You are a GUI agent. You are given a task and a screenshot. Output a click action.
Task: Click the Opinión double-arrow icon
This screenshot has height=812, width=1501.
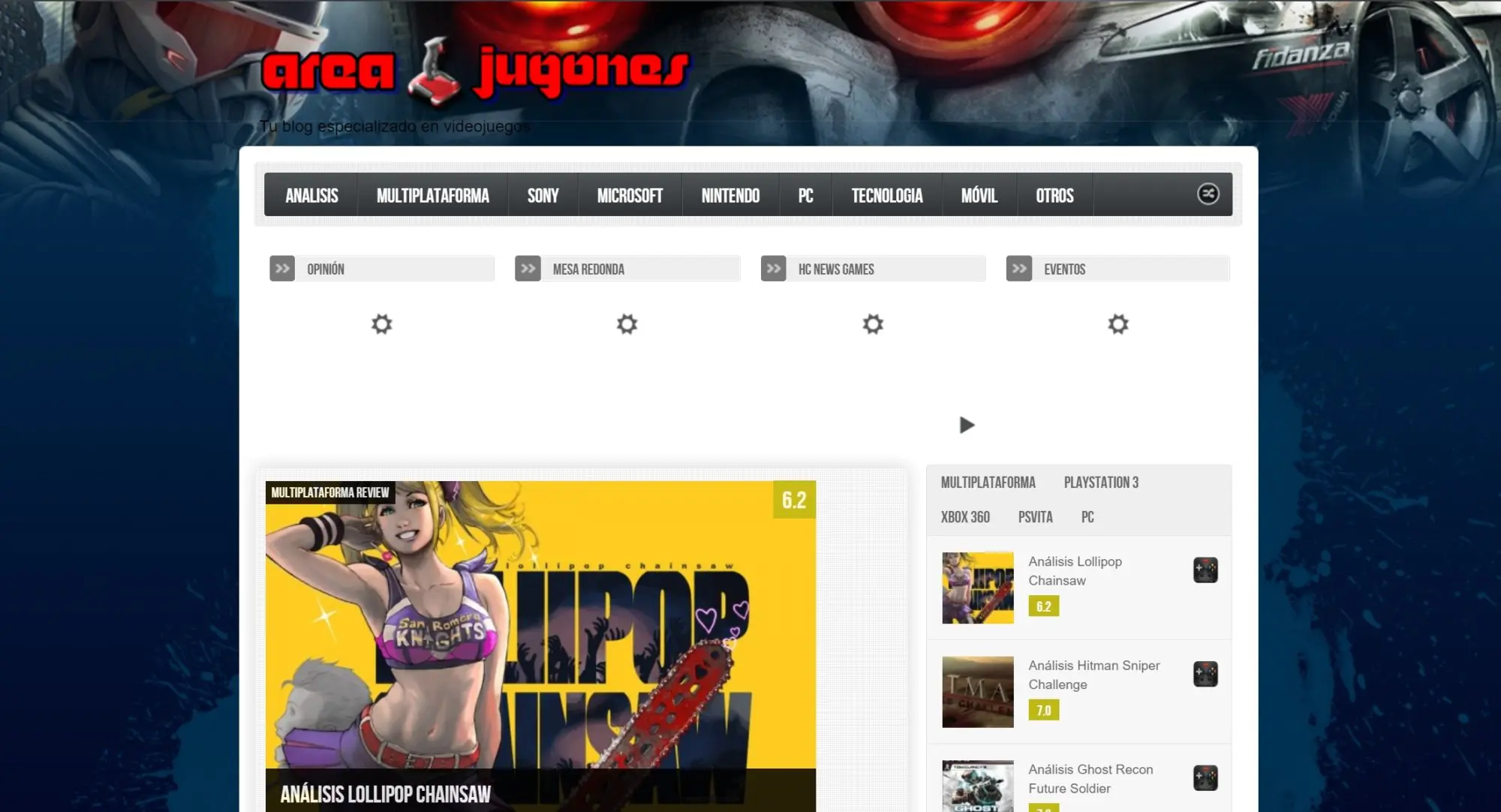coord(282,269)
